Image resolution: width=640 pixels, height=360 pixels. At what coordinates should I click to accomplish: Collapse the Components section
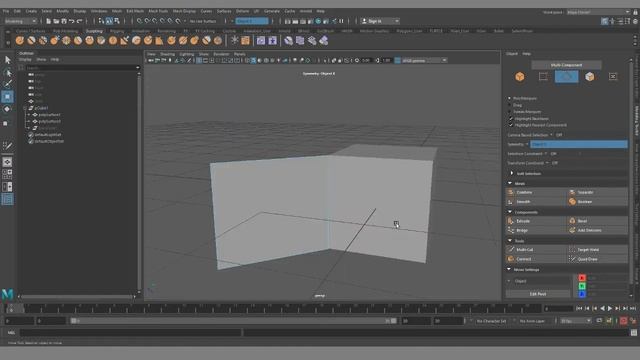pos(510,212)
